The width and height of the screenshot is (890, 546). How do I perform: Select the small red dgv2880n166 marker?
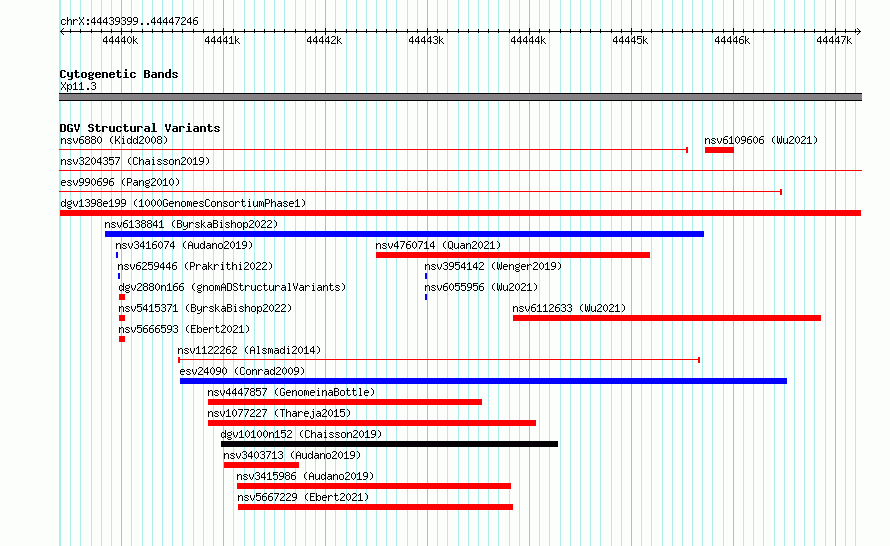[x=122, y=297]
